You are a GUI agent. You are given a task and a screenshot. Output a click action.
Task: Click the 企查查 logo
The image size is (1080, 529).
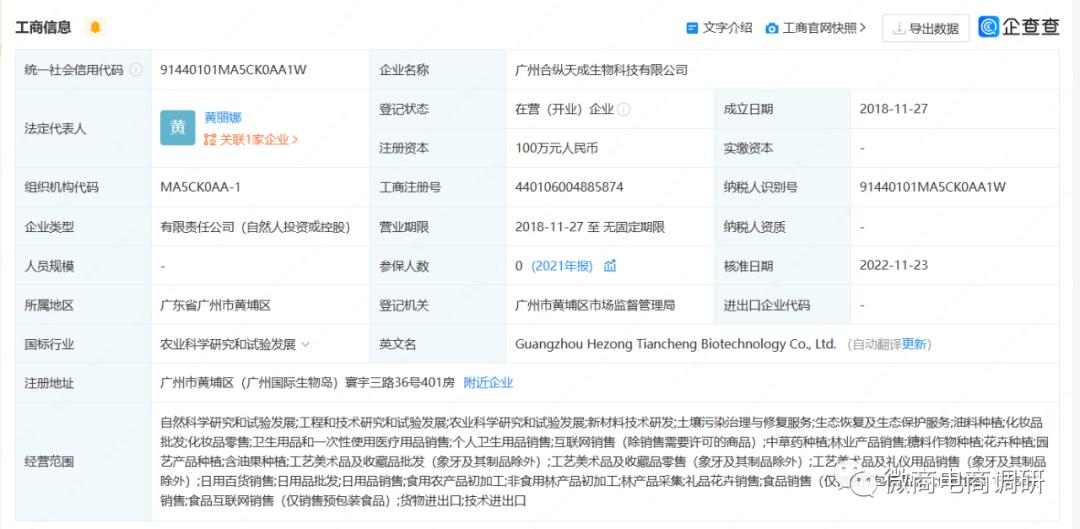pos(1019,27)
